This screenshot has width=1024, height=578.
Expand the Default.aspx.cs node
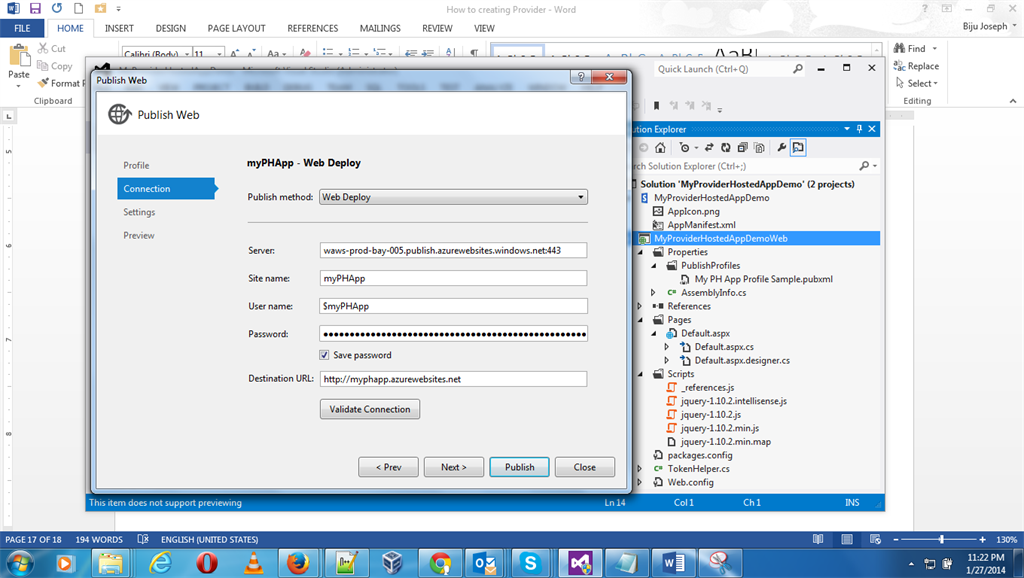coord(667,347)
